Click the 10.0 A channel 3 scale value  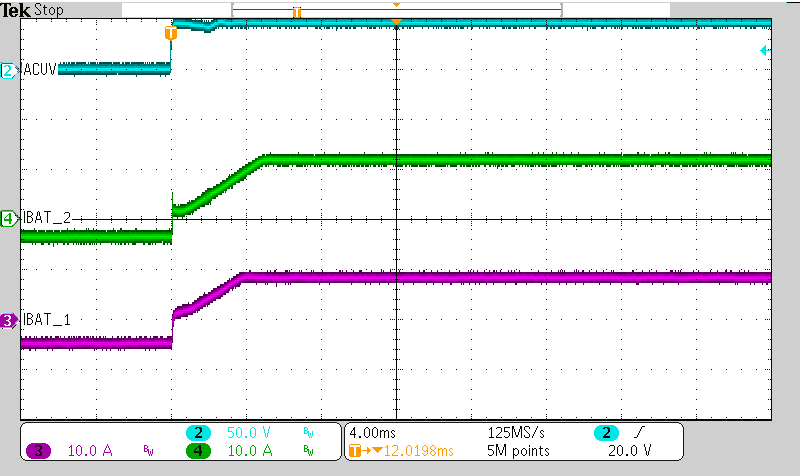pyautogui.click(x=90, y=450)
